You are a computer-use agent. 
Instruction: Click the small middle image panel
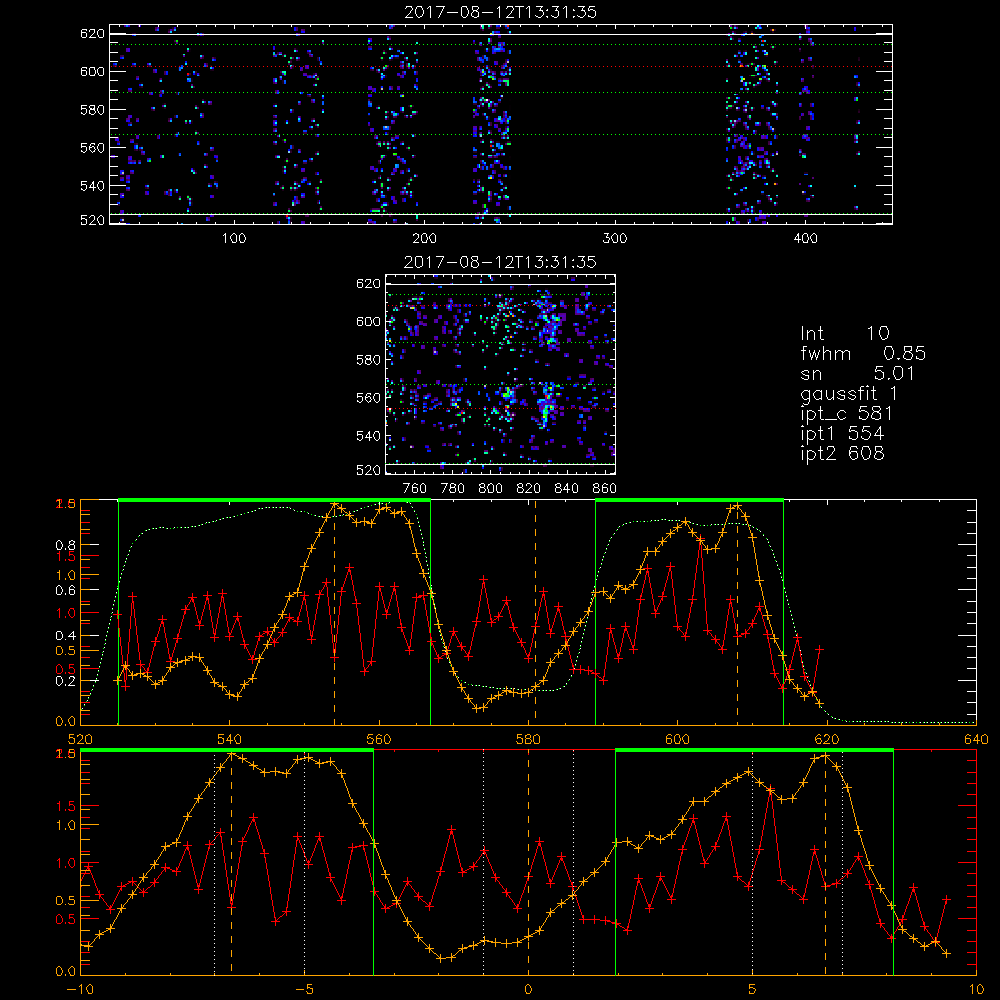click(500, 374)
